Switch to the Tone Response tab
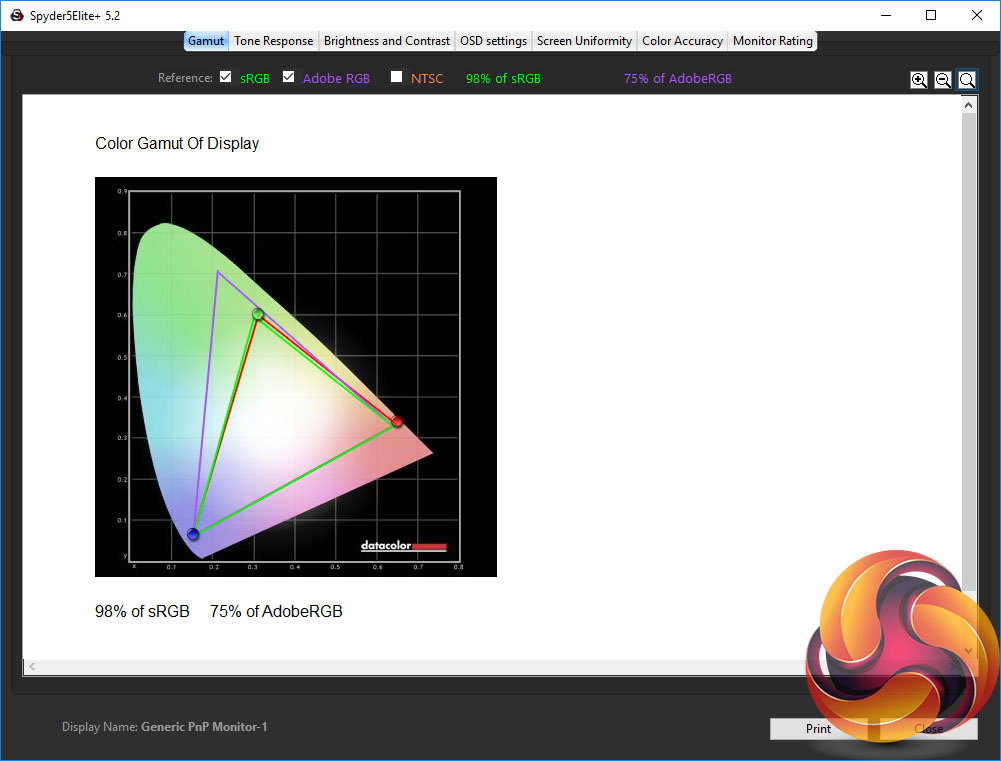 (274, 41)
